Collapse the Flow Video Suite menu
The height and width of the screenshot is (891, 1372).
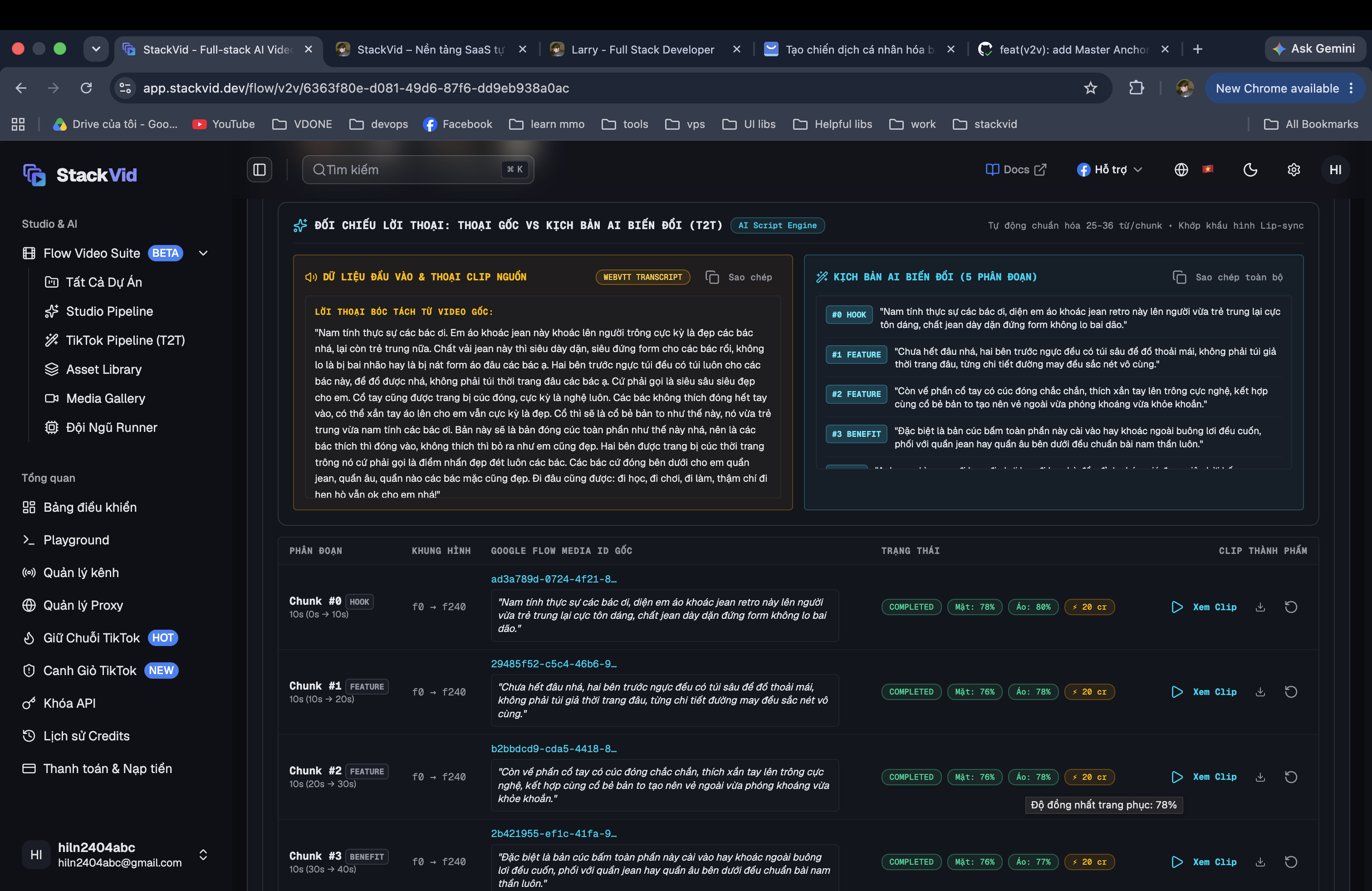click(x=203, y=253)
